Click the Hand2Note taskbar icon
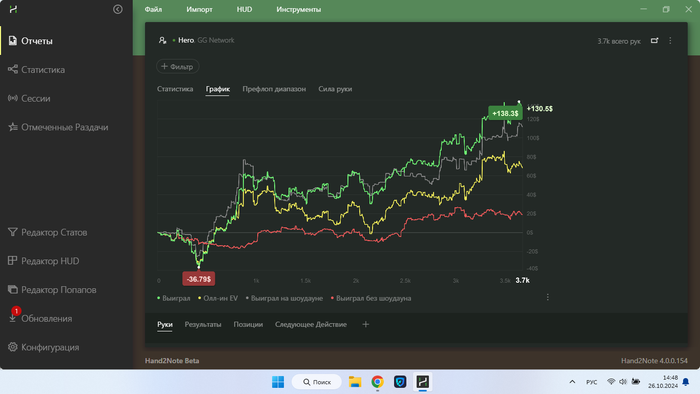The width and height of the screenshot is (700, 394). pos(422,382)
